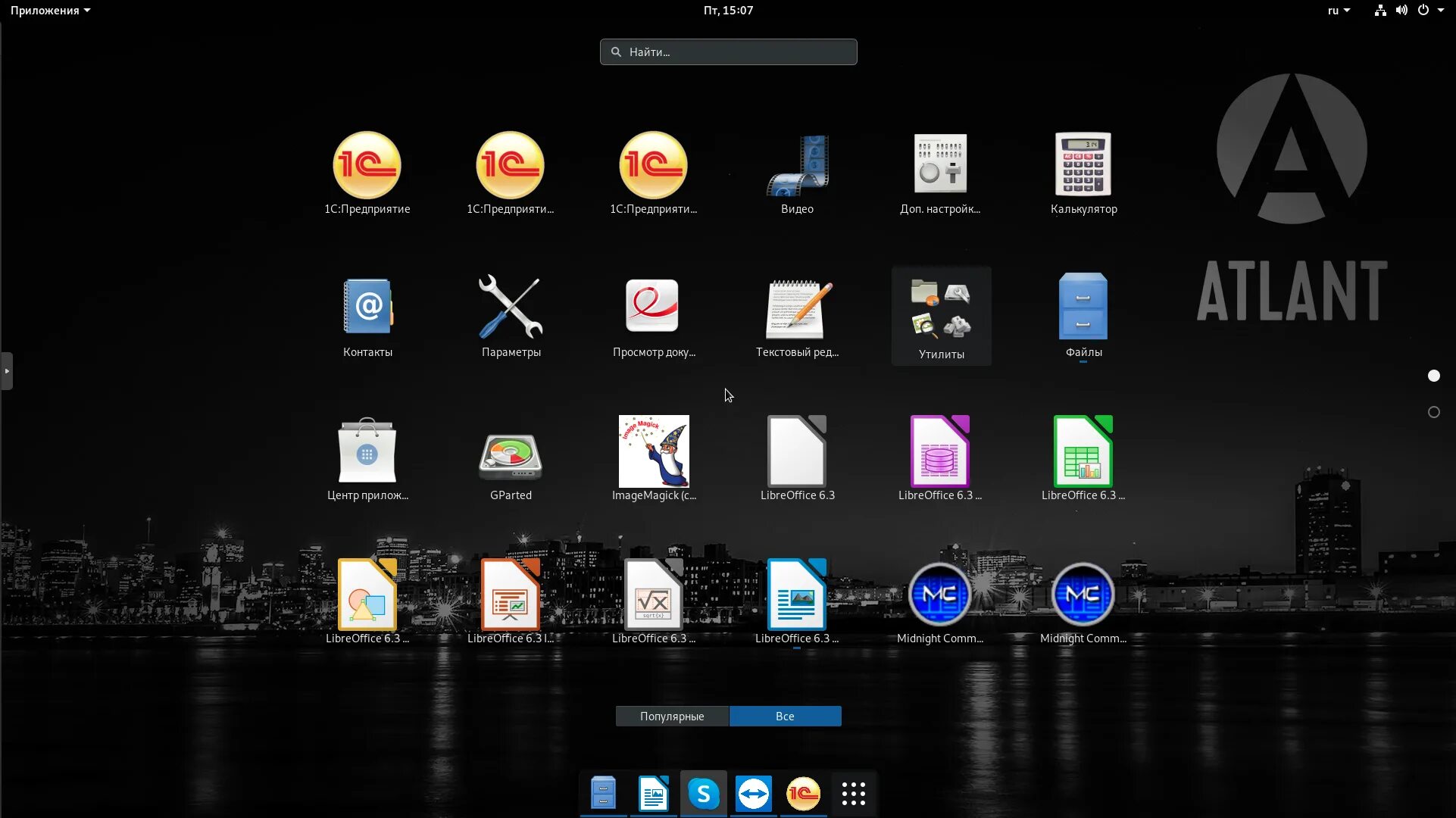1456x818 pixels.
Task: Launch LibreOffice Impress presentation icon
Action: point(511,603)
